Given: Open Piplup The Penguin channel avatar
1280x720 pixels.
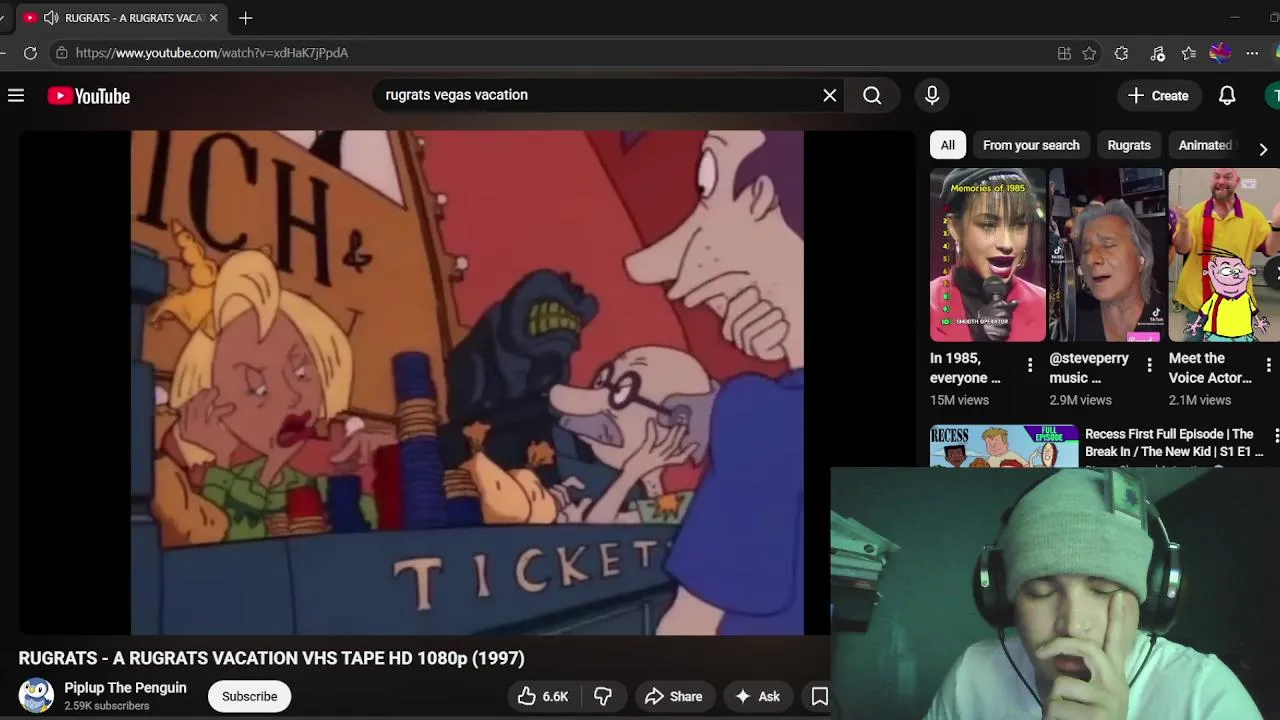Looking at the screenshot, I should click(36, 696).
